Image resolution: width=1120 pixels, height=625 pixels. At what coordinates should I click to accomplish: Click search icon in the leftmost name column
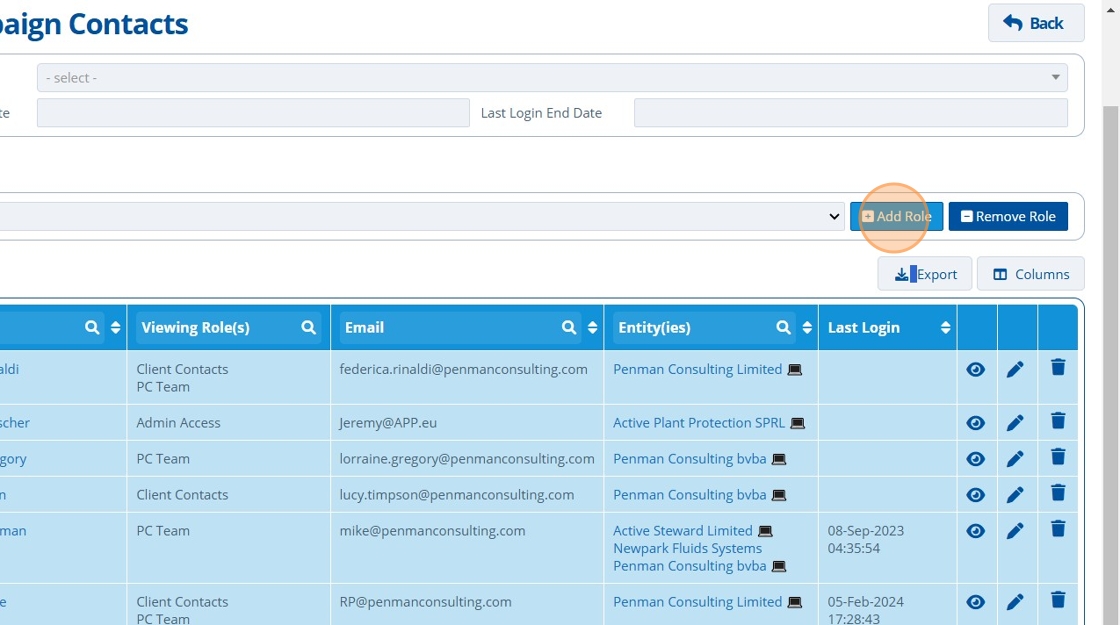pyautogui.click(x=92, y=327)
